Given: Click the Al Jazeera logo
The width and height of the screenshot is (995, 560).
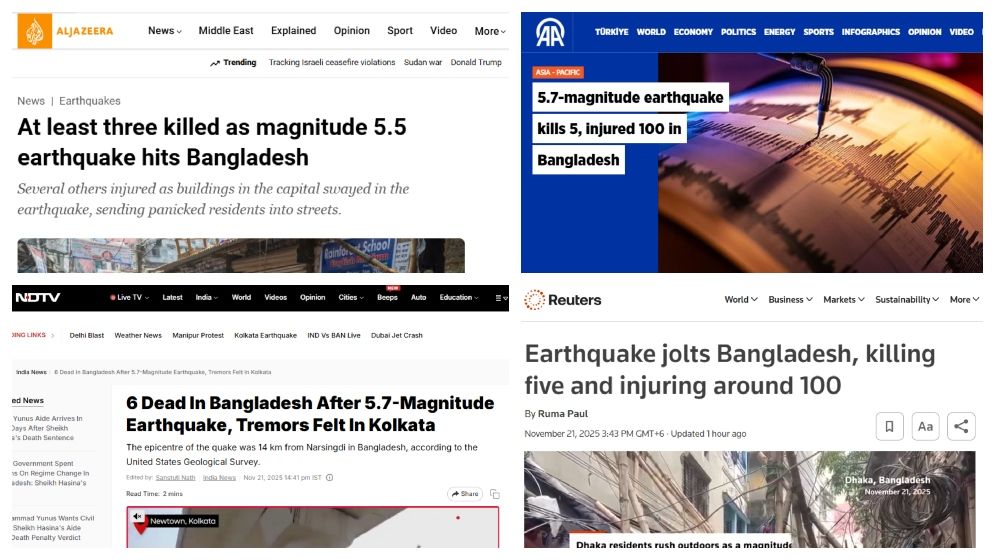Looking at the screenshot, I should (x=65, y=30).
